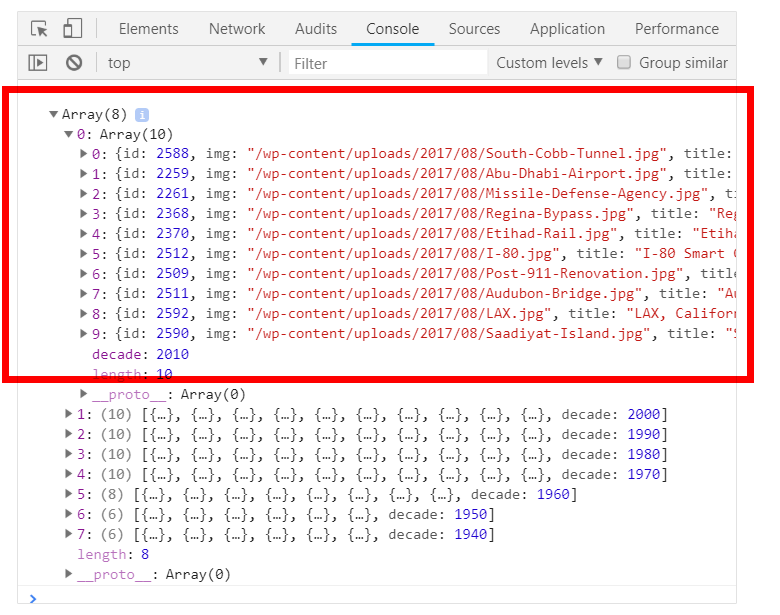Expand the array with decade 1950

69,514
